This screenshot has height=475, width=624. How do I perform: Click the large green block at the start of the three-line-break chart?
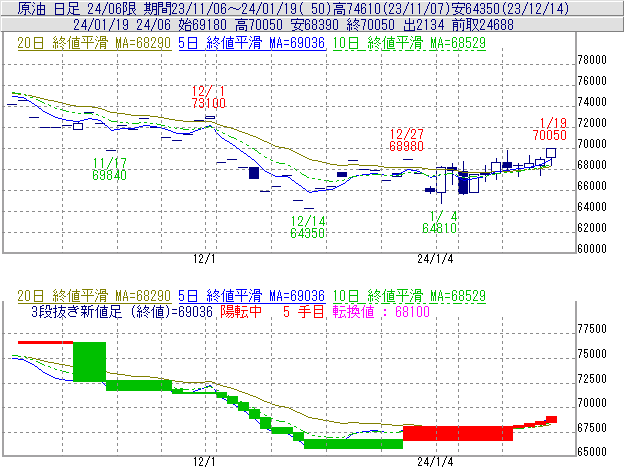(x=90, y=361)
